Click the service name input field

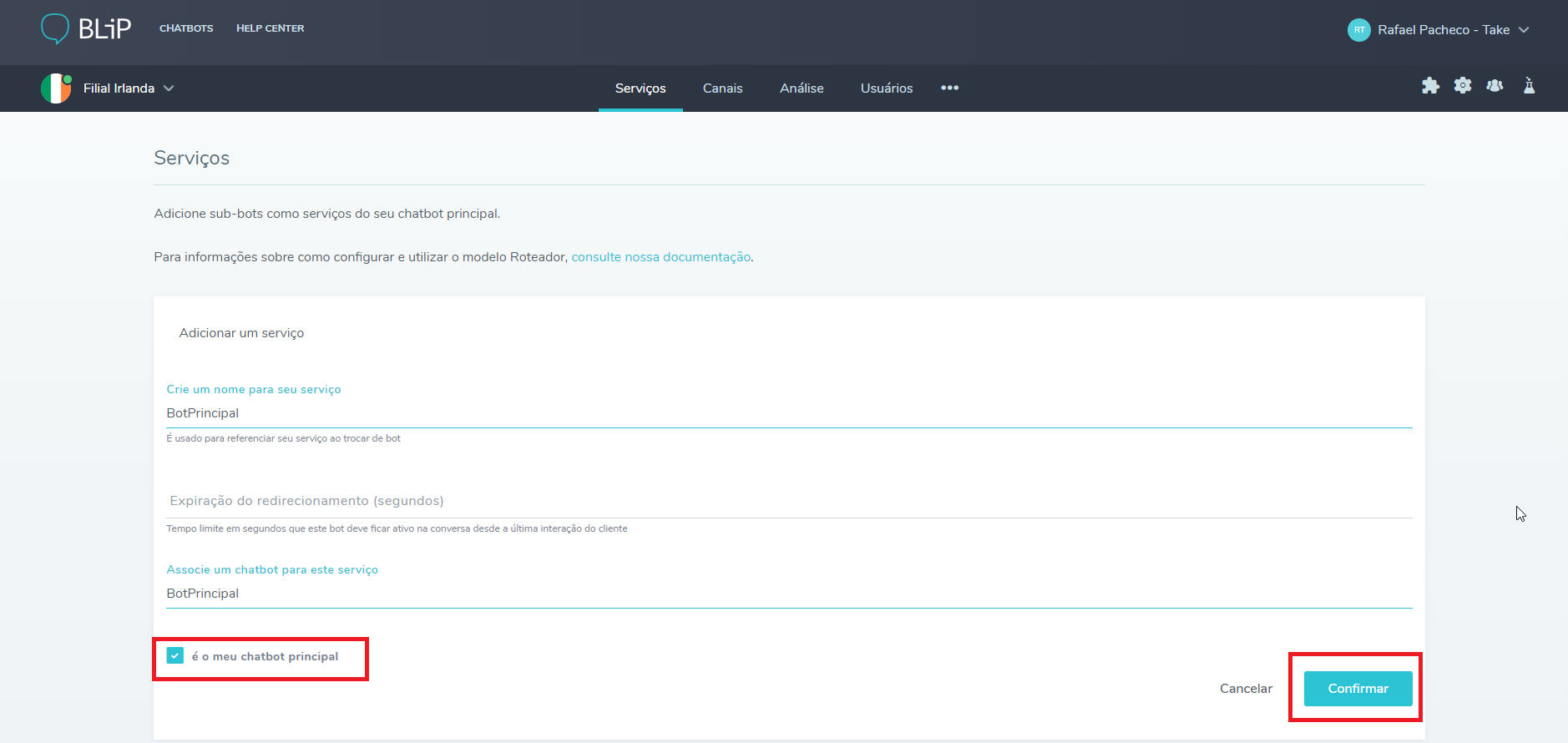click(788, 413)
